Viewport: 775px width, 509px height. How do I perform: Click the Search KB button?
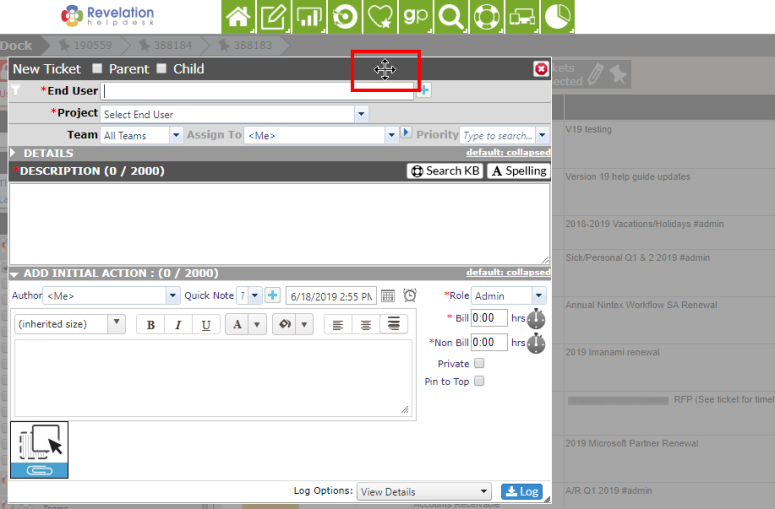pyautogui.click(x=445, y=170)
